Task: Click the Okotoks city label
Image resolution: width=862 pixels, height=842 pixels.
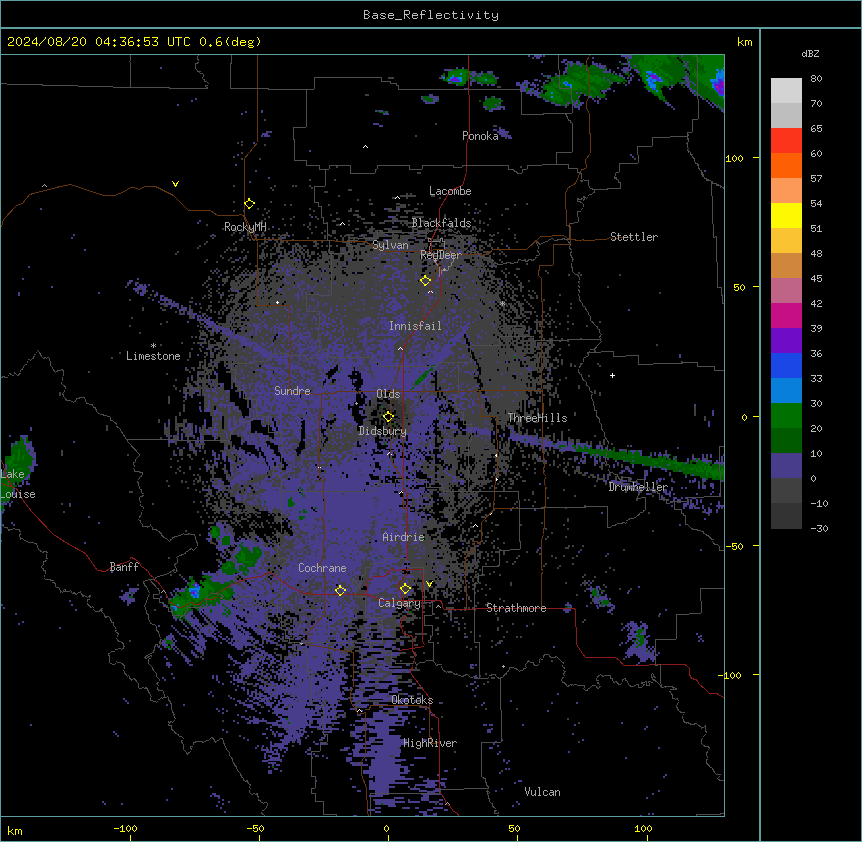Action: [x=412, y=700]
